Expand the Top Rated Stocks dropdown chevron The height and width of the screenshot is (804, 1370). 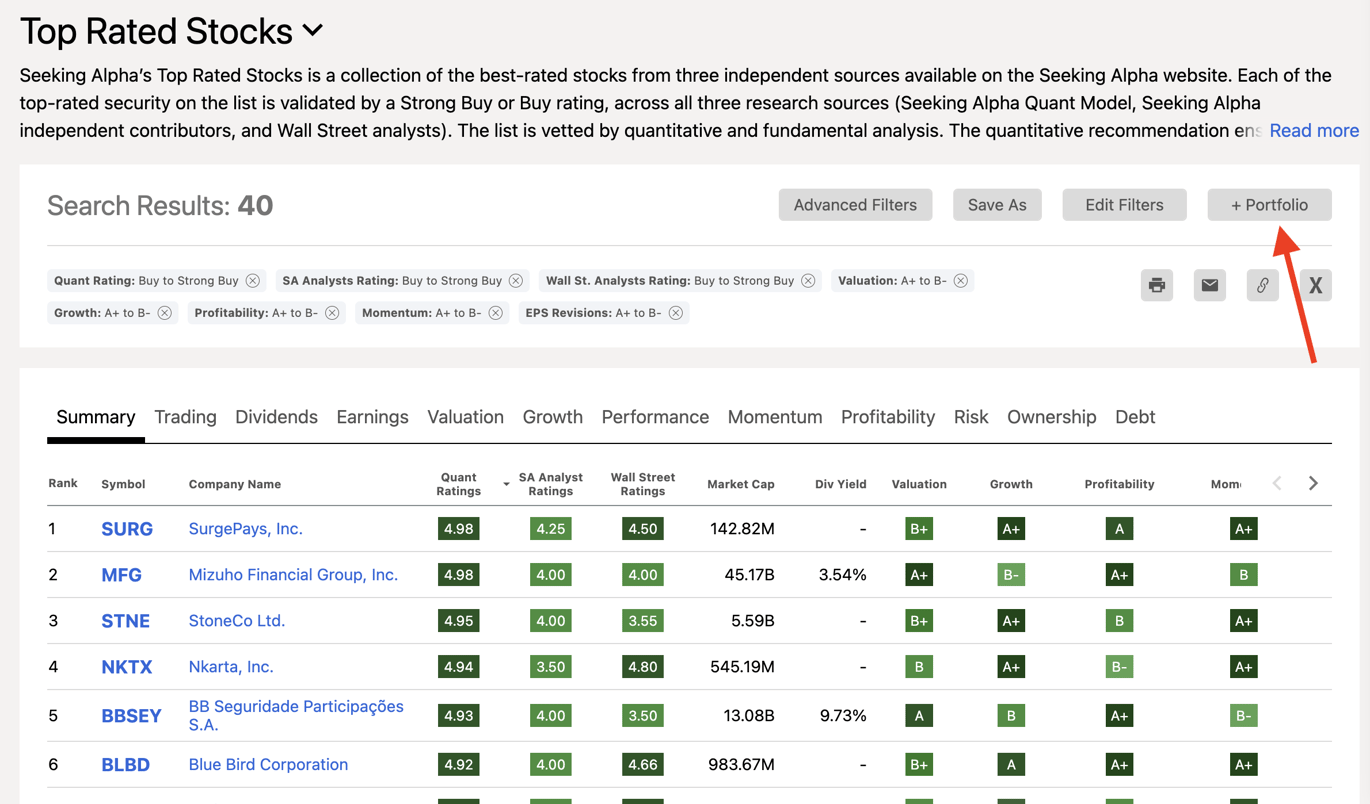coord(312,31)
